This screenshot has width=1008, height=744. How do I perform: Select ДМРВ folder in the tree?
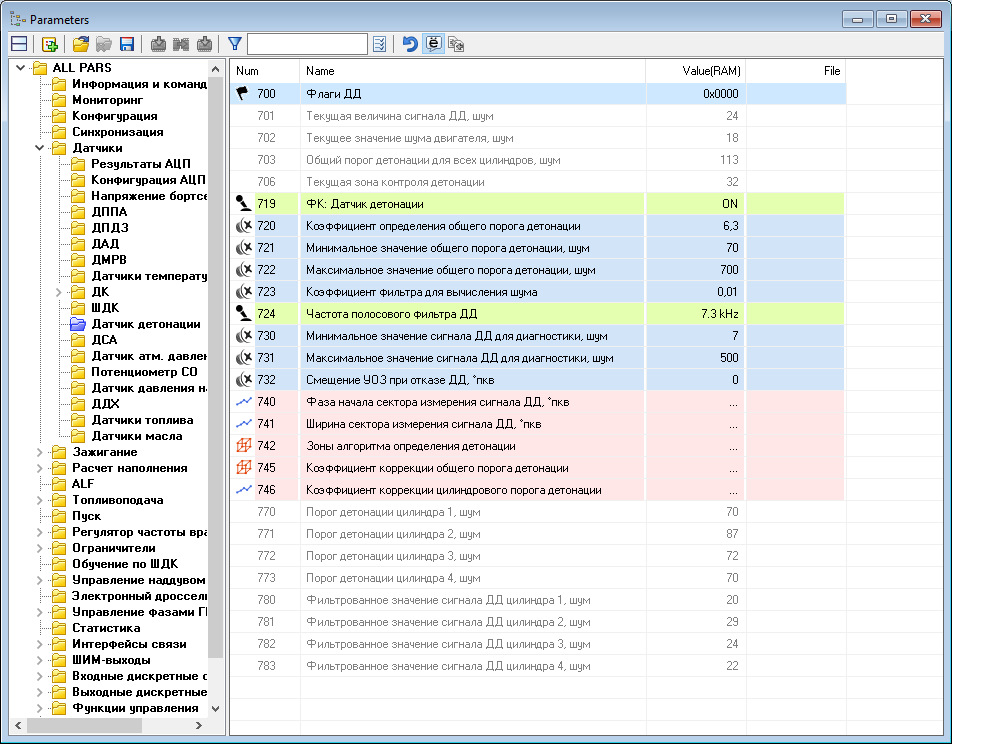coord(108,260)
